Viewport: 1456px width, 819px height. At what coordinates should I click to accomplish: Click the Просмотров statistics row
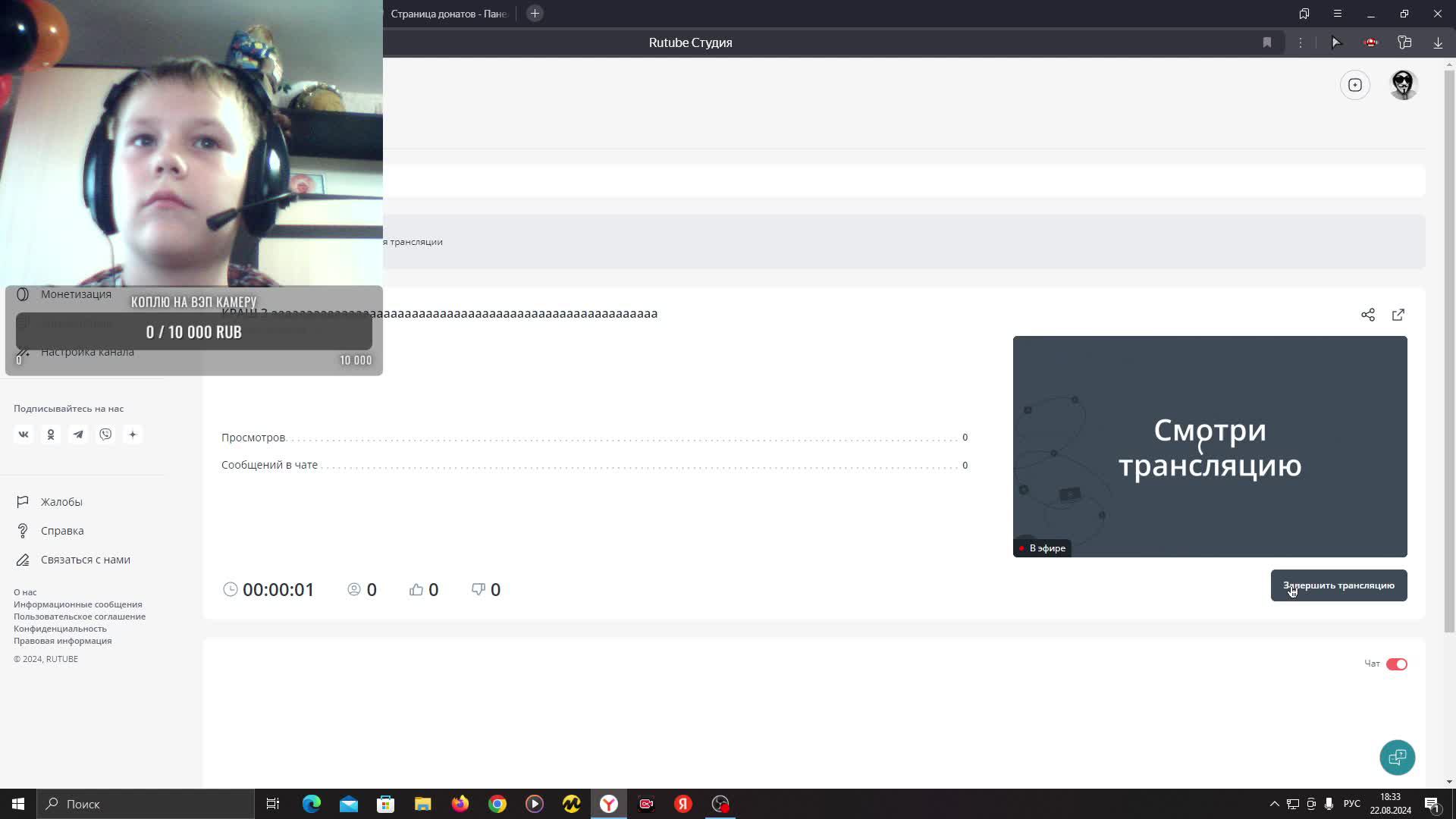click(x=595, y=438)
